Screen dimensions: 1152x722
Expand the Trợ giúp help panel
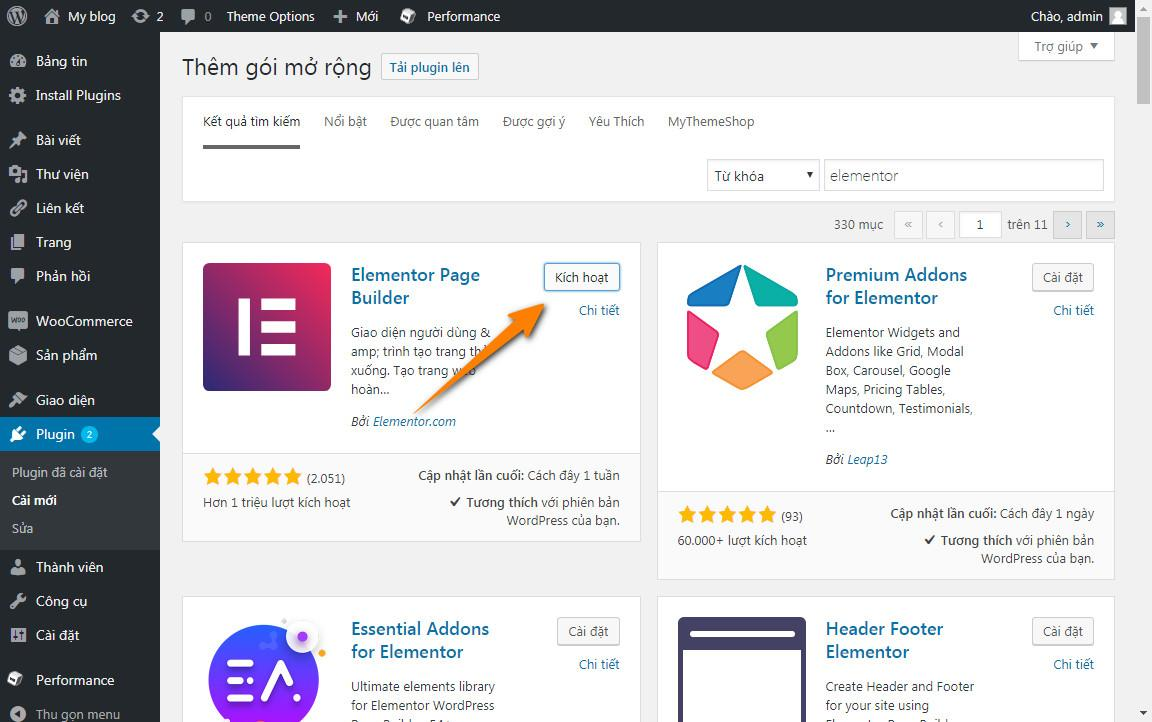click(1066, 46)
